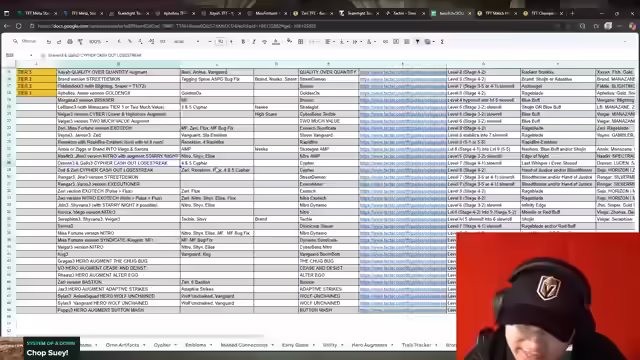Open the tactics link in the TIER 1 row
640x360 pixels.
pyautogui.click(x=402, y=93)
